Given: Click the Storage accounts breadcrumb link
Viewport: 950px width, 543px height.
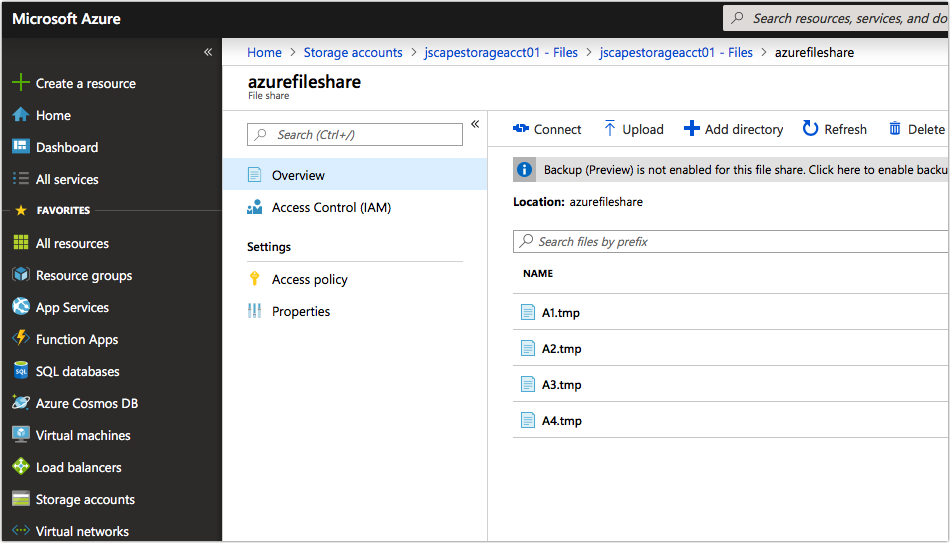Looking at the screenshot, I should [x=353, y=53].
